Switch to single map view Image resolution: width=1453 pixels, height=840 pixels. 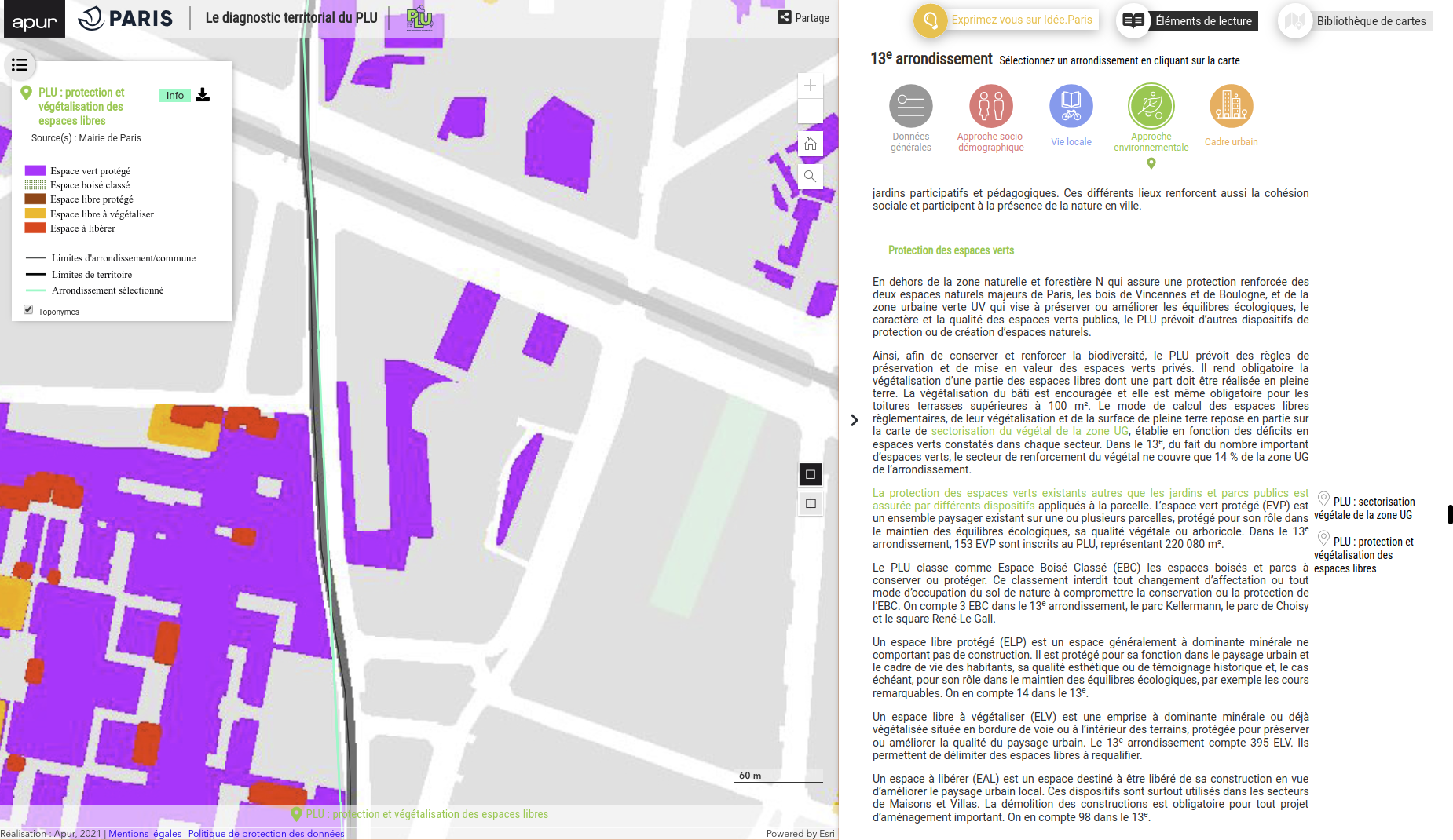pos(810,474)
